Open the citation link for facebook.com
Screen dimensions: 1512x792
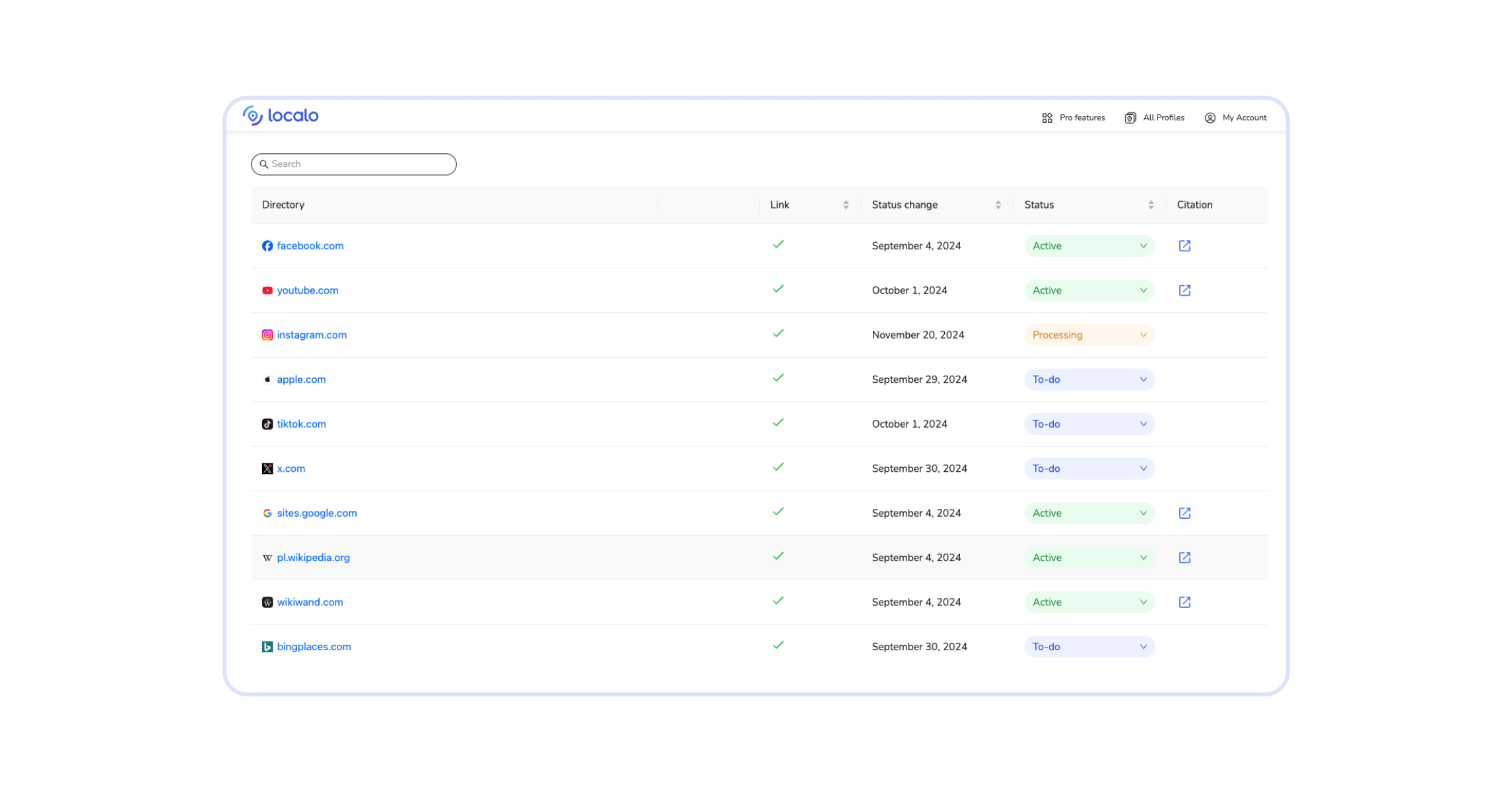coord(1185,246)
